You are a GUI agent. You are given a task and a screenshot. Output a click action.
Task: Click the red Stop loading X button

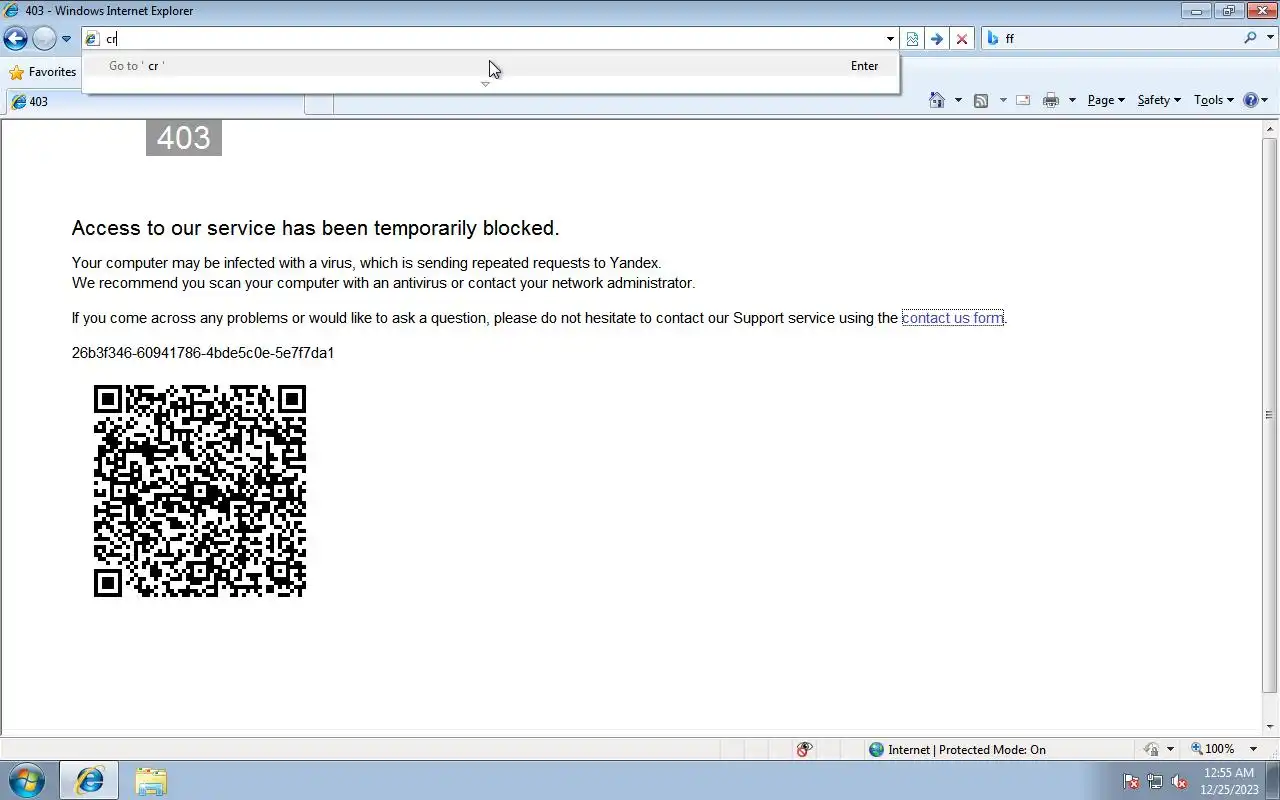point(962,39)
